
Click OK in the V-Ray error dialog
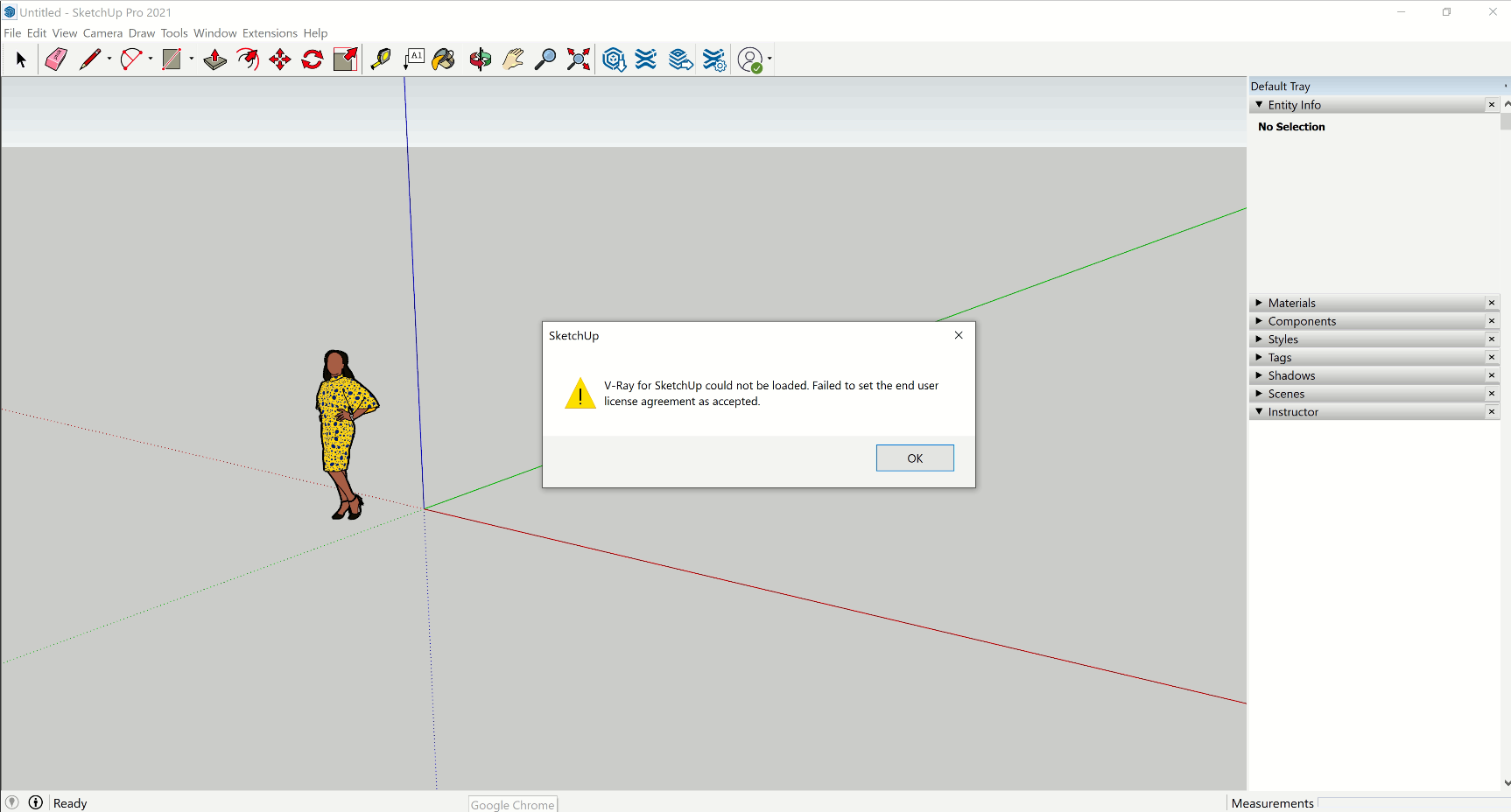[x=915, y=458]
